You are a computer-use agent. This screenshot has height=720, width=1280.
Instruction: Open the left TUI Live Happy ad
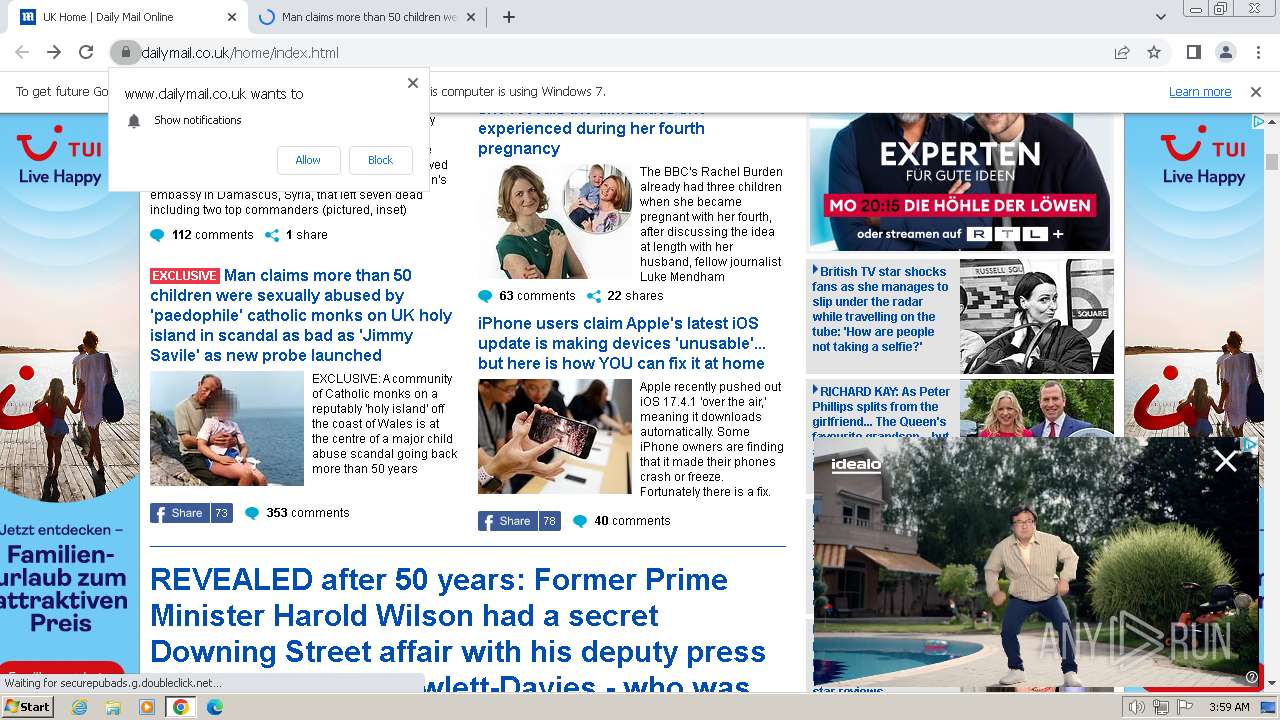tap(70, 400)
